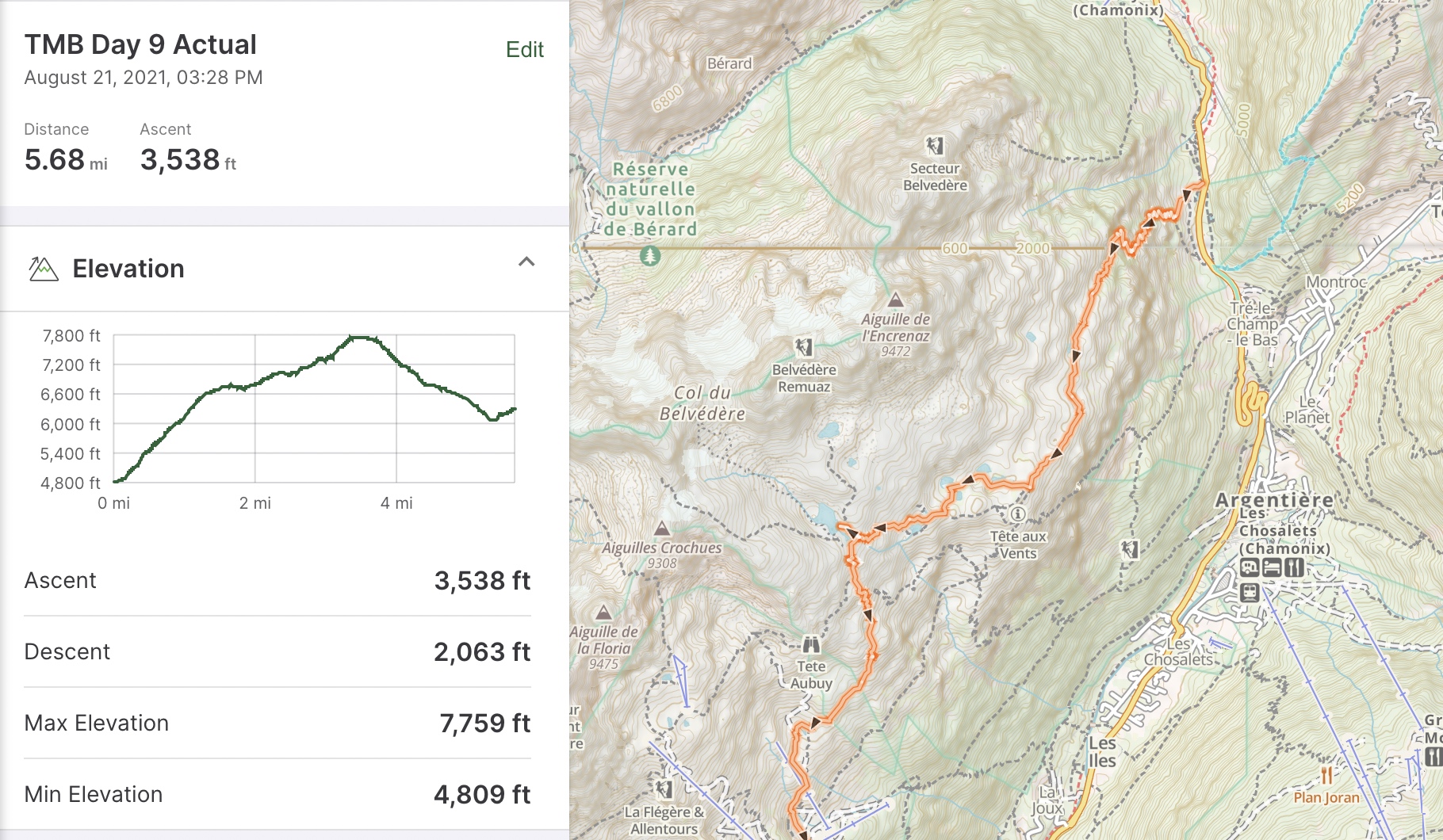Open the Tête aux Vents info icon
Screen dimensions: 1443x840
[1018, 514]
